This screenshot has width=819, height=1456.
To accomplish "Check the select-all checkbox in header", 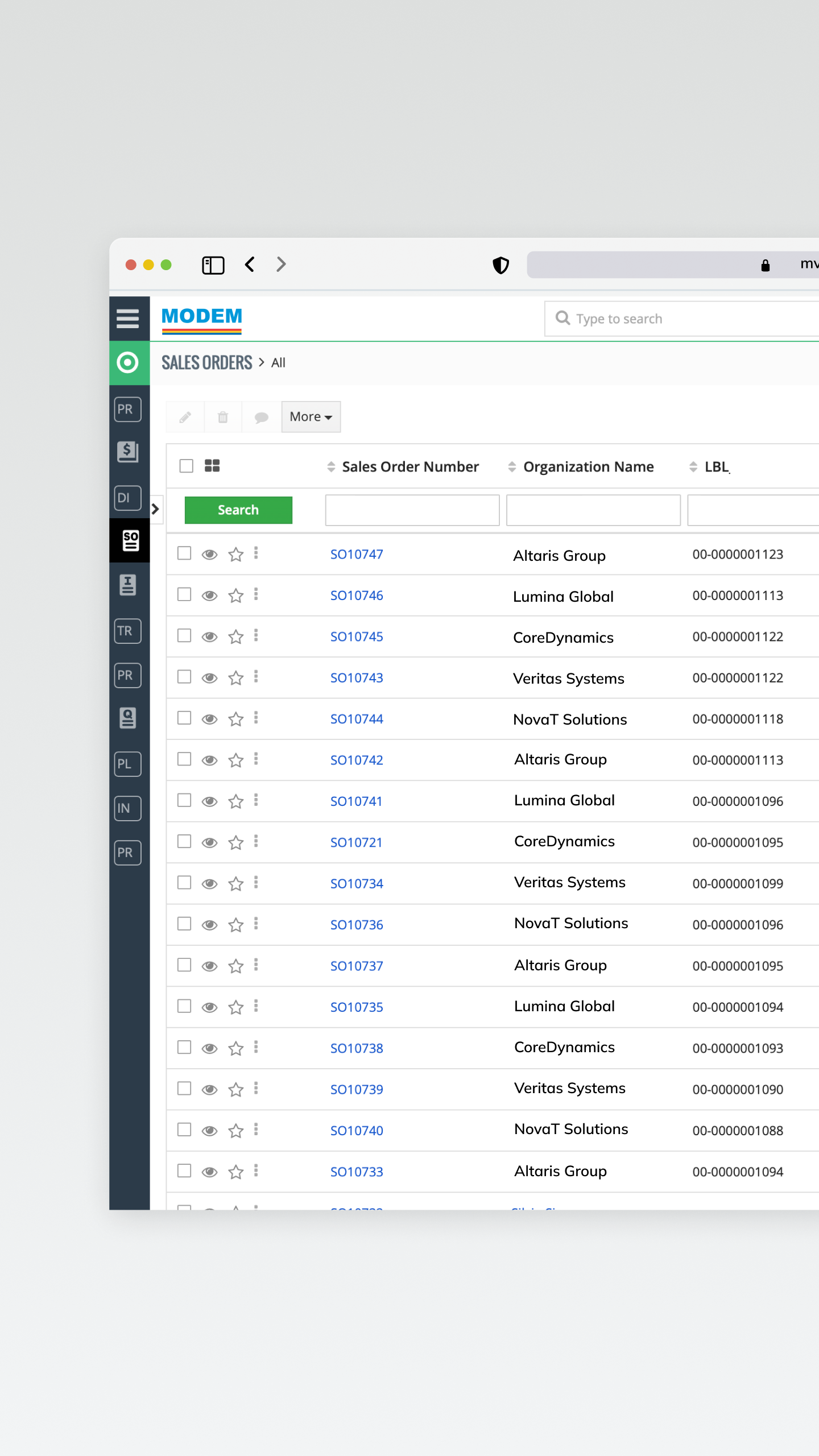I will 187,466.
